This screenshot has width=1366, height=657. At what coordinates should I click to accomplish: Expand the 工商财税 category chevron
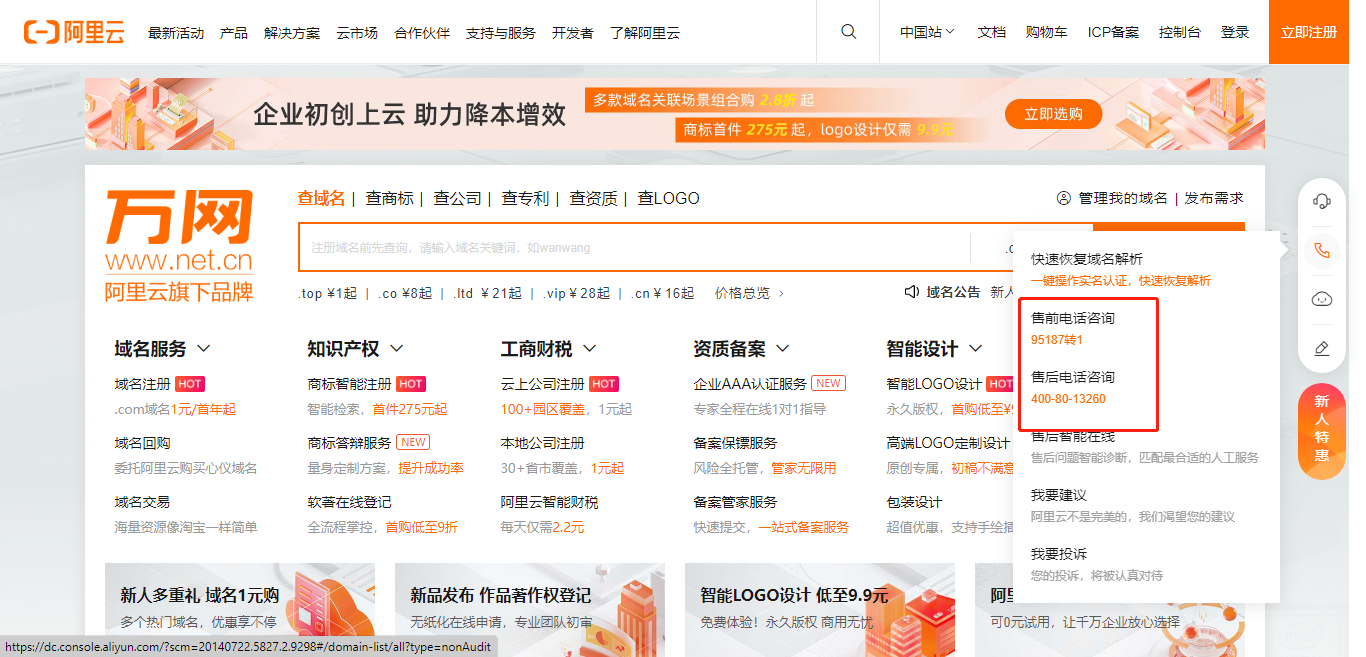(x=589, y=349)
